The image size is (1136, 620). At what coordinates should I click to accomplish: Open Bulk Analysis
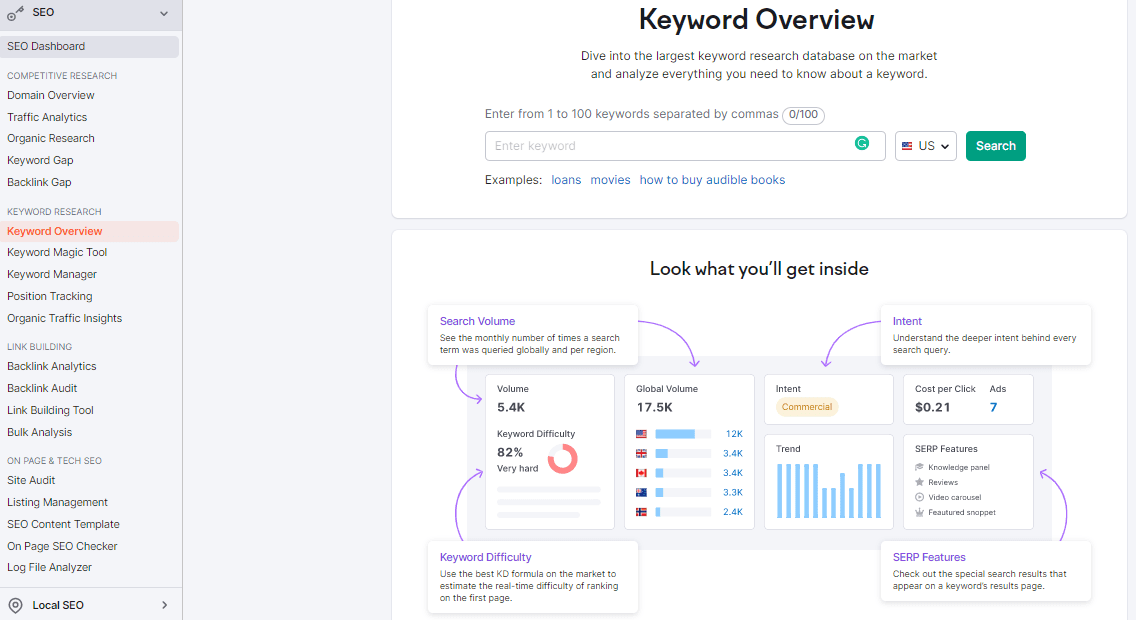pos(40,432)
